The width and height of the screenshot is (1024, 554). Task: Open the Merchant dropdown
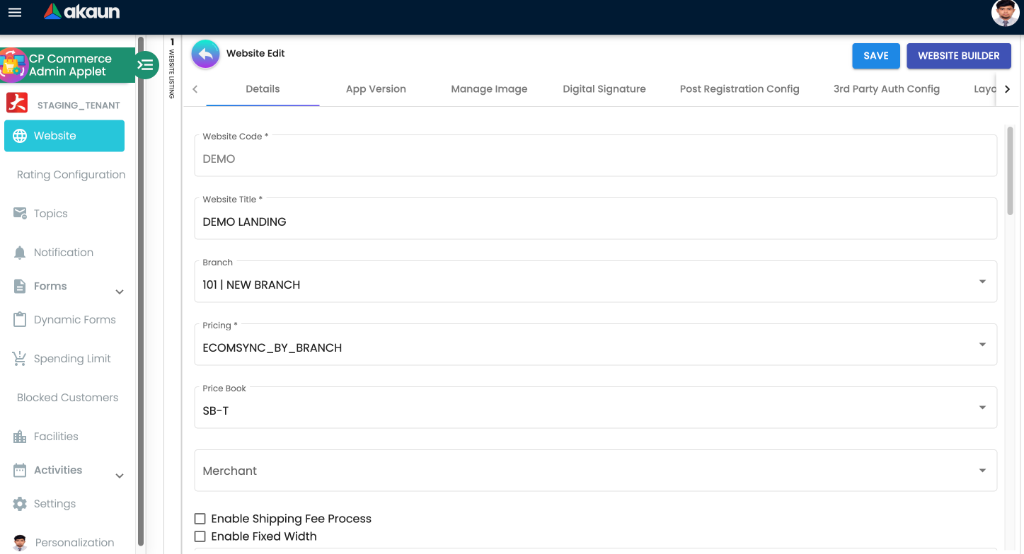click(596, 470)
